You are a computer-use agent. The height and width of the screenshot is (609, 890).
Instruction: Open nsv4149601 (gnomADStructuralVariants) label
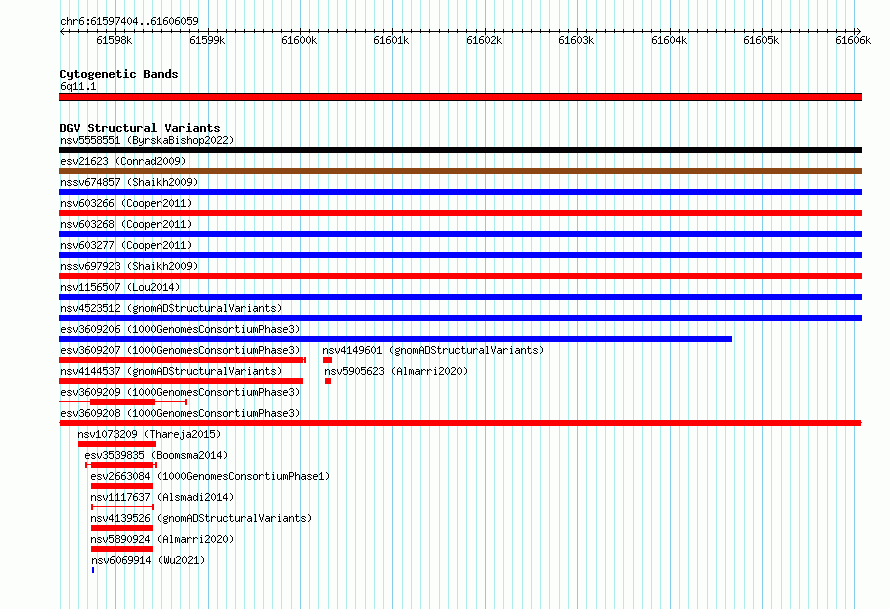click(433, 350)
